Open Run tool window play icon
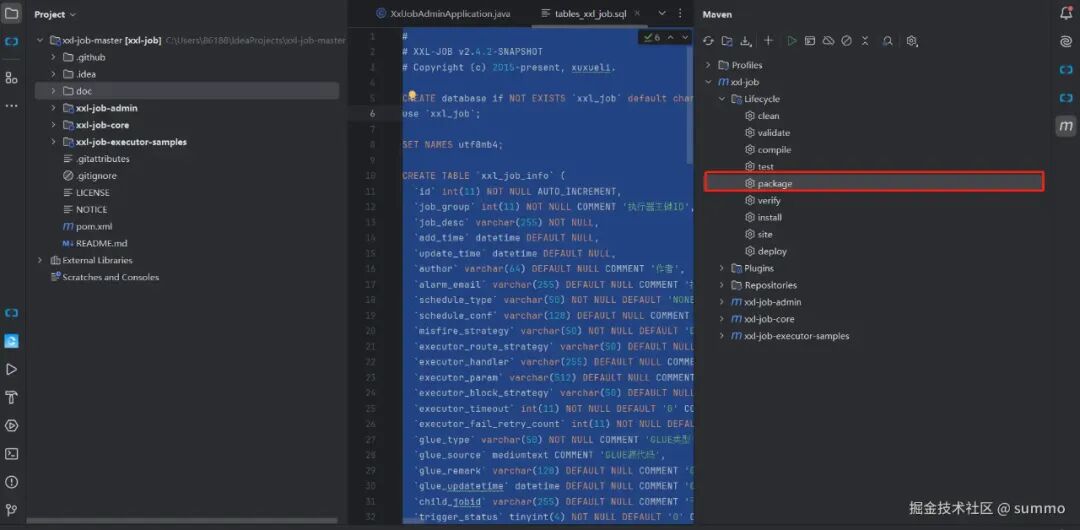The width and height of the screenshot is (1080, 530). [12, 369]
